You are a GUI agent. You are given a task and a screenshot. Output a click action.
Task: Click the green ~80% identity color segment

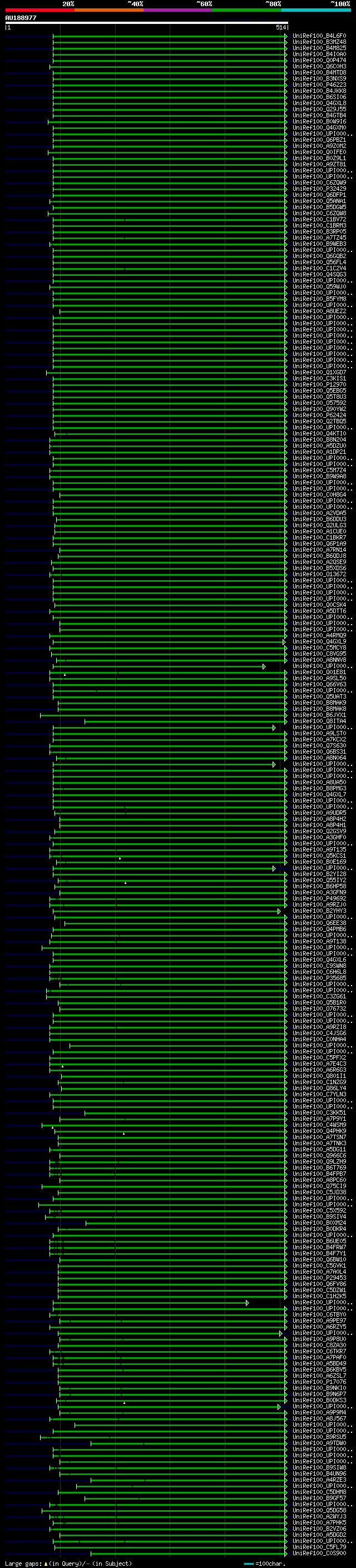pyautogui.click(x=247, y=11)
